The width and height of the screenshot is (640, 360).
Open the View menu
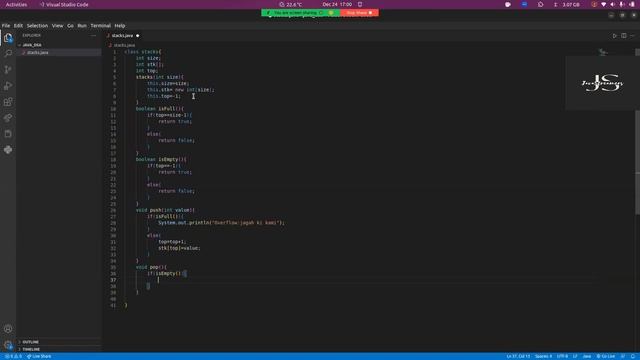pos(58,26)
